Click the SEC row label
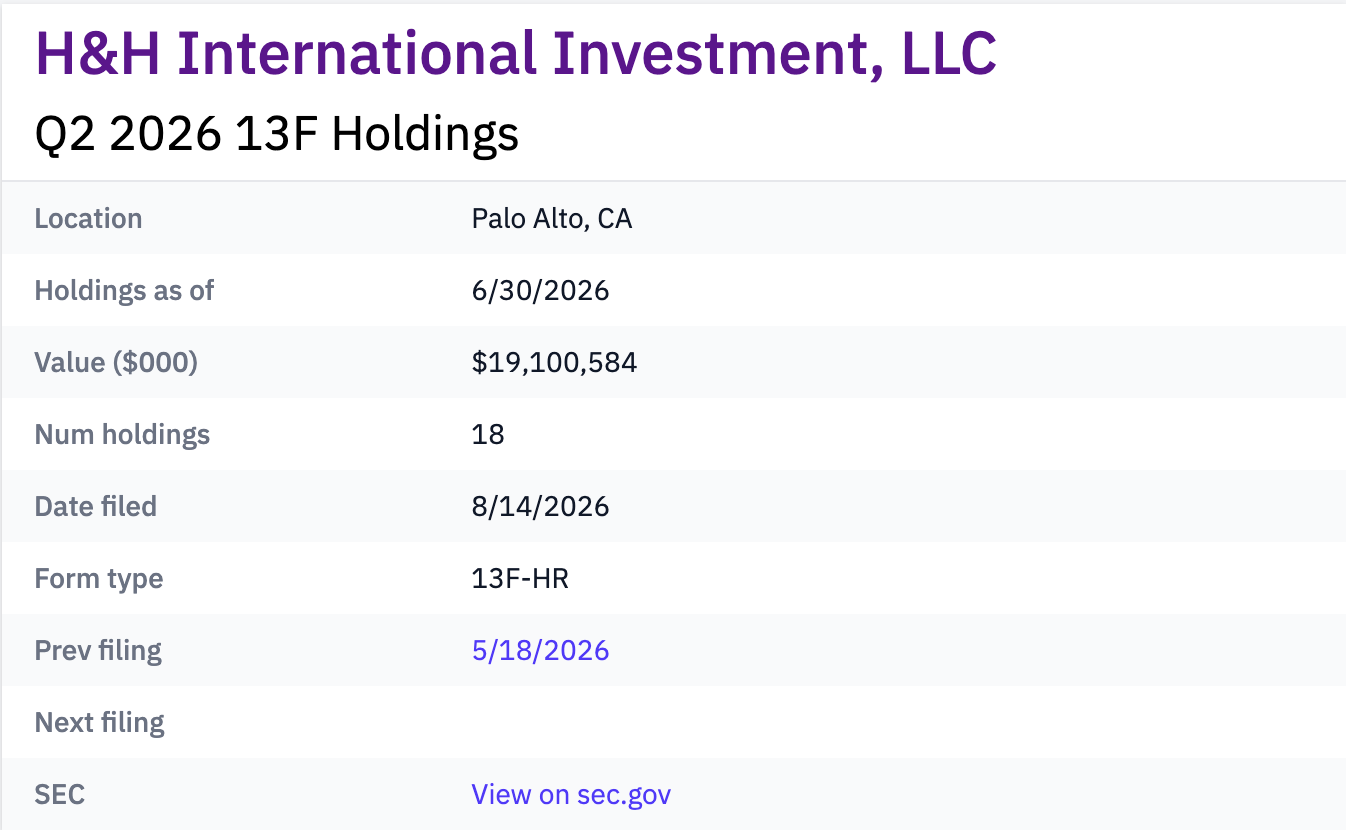Image resolution: width=1346 pixels, height=830 pixels. (60, 794)
